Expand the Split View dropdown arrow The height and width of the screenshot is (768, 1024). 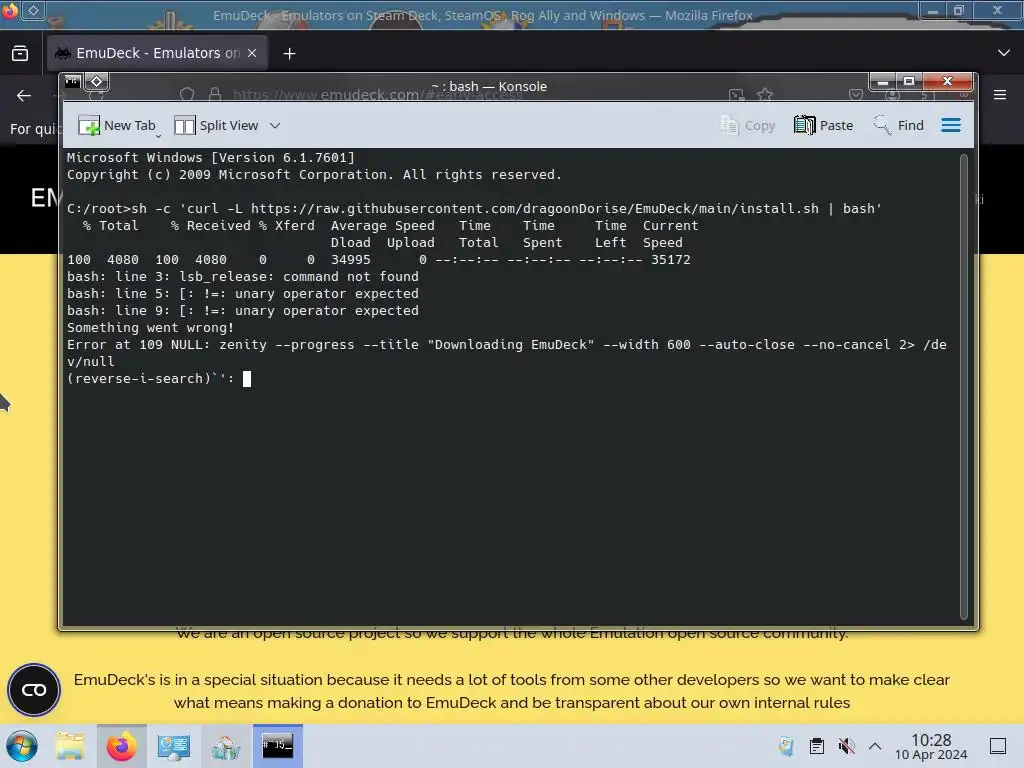point(275,125)
